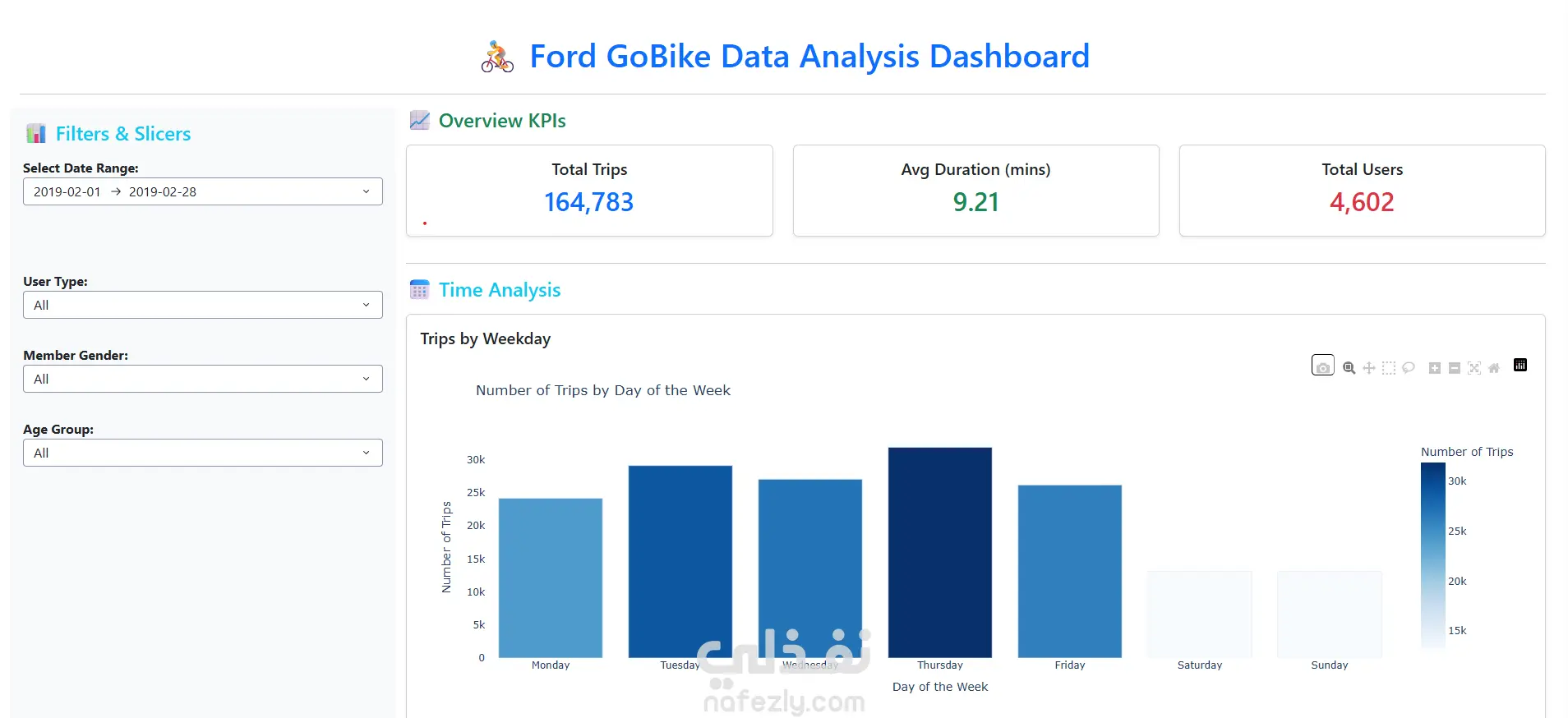Select the Pan tool in the chart toolbar
Screen dimensions: 1568x718
click(1368, 368)
